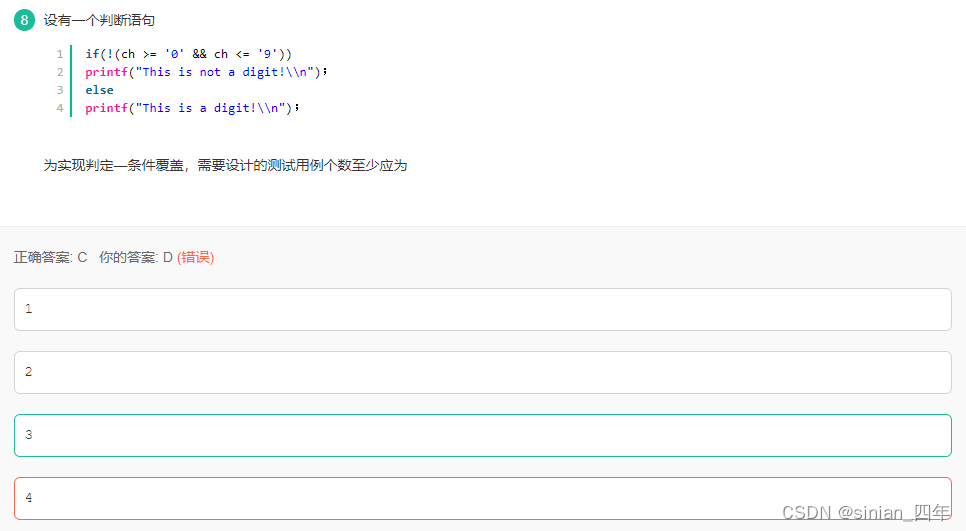Choose the red-bordered option 4
The image size is (966, 531).
(x=482, y=498)
